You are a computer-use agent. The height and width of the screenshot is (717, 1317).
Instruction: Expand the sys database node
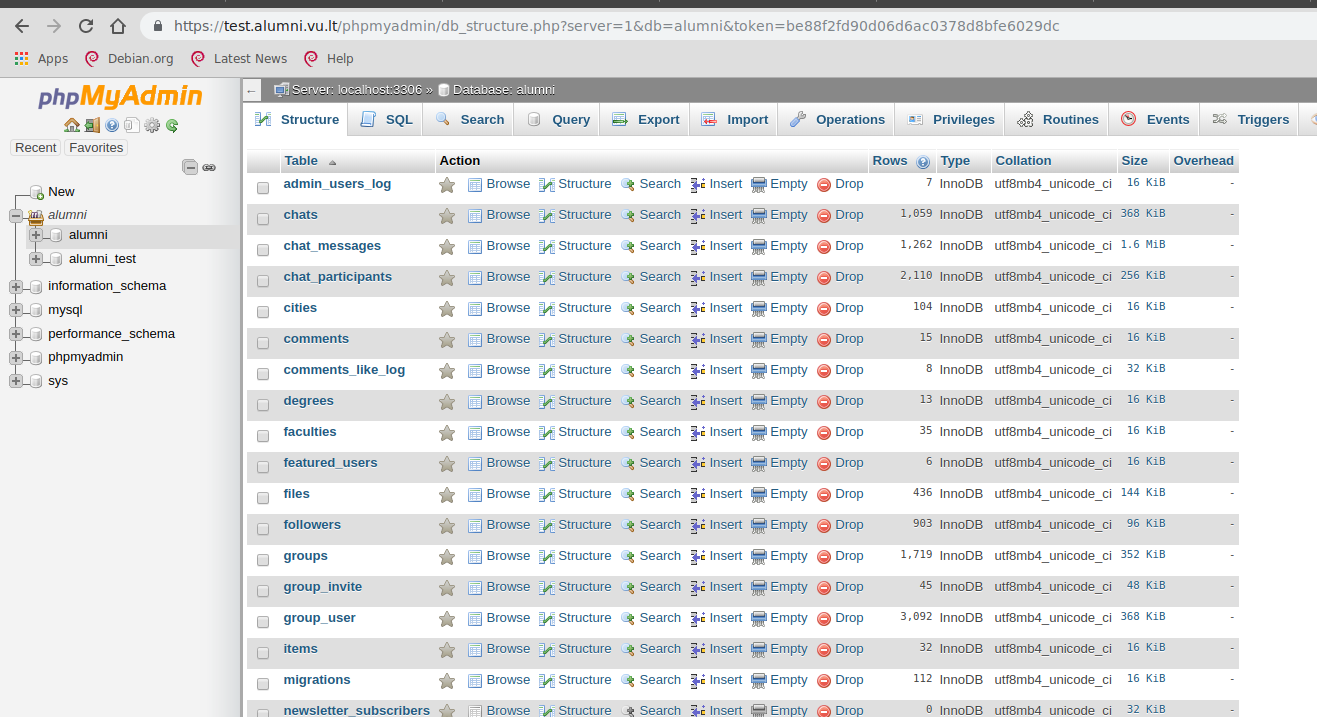(15, 381)
